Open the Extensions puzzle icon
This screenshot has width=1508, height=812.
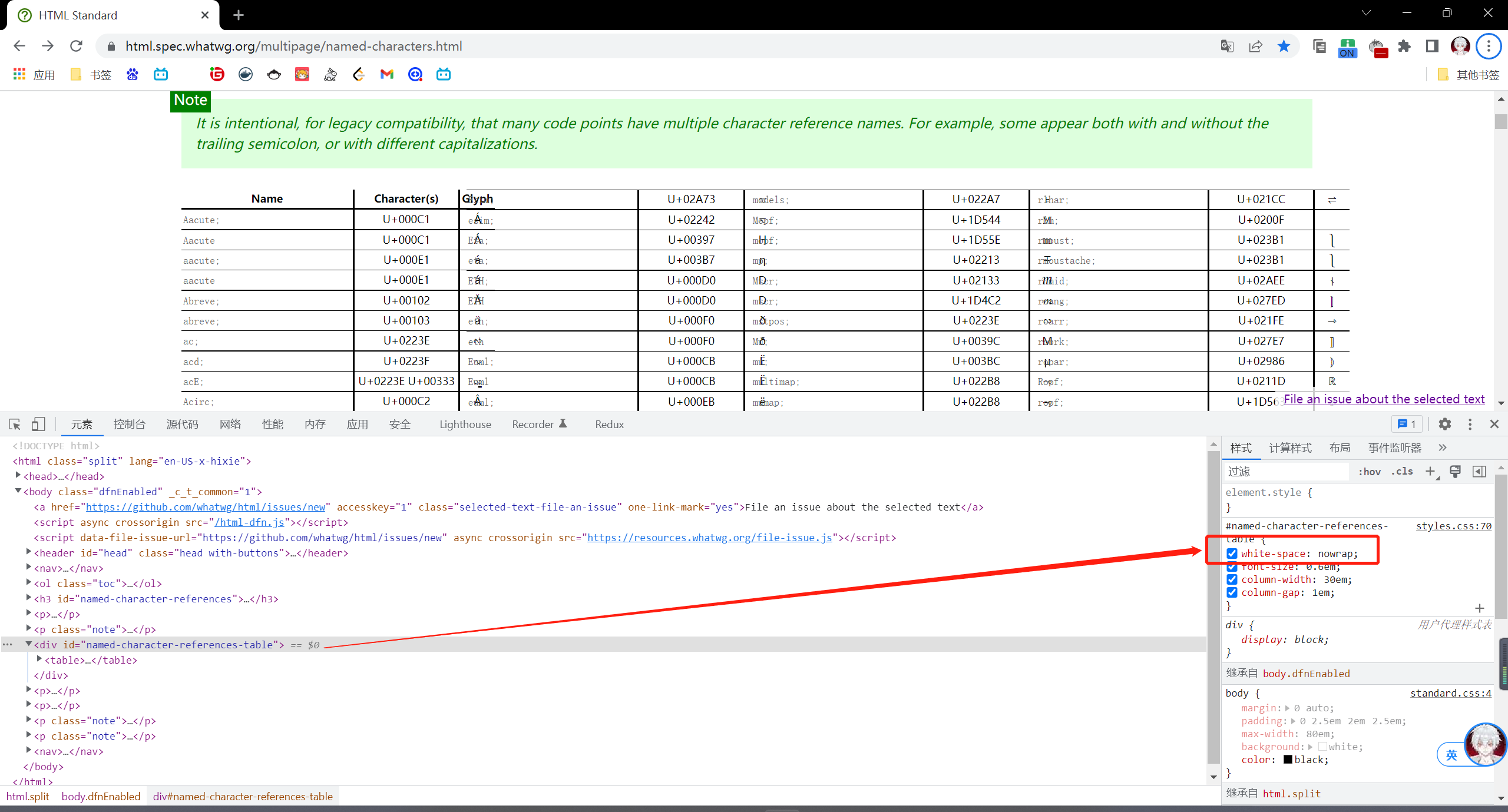1404,46
